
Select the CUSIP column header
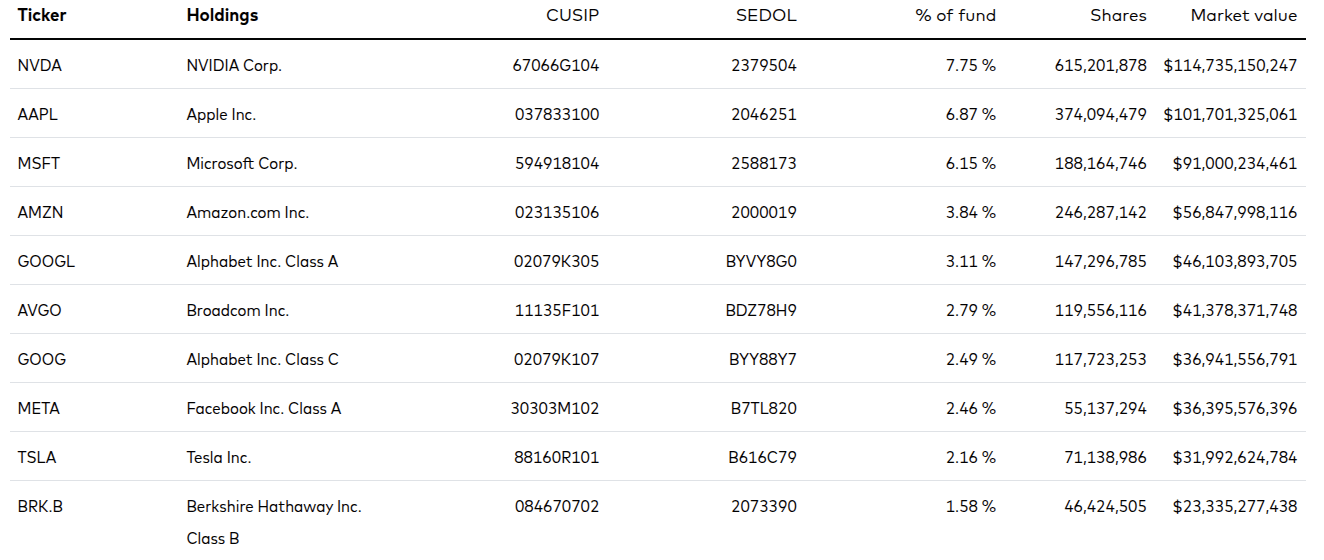coord(572,16)
